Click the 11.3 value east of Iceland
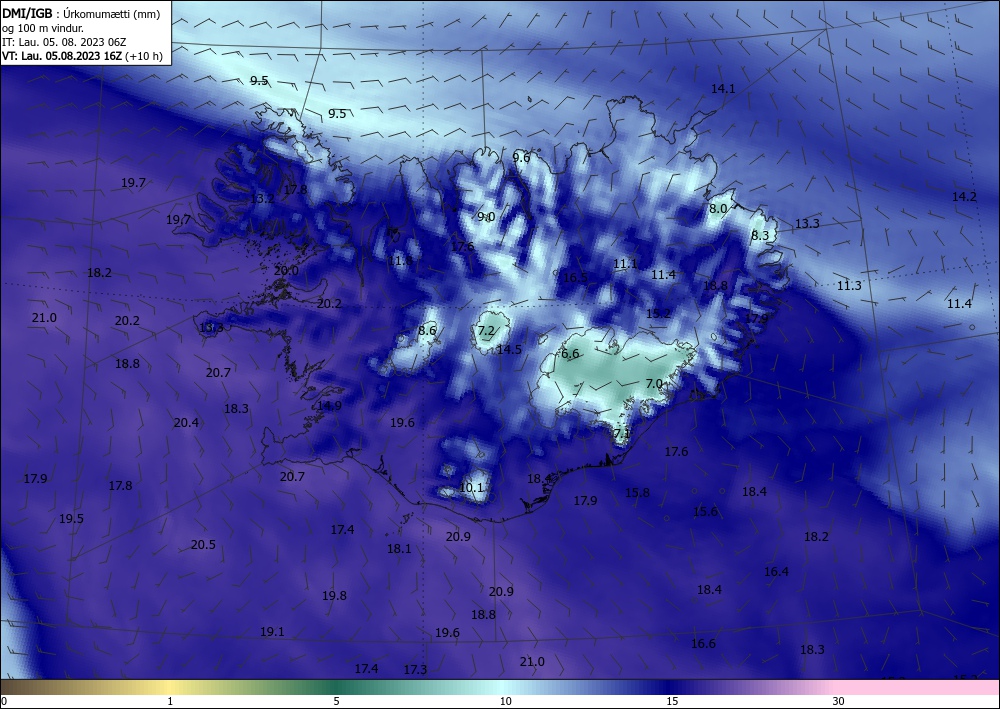The width and height of the screenshot is (1000, 709). click(x=849, y=286)
